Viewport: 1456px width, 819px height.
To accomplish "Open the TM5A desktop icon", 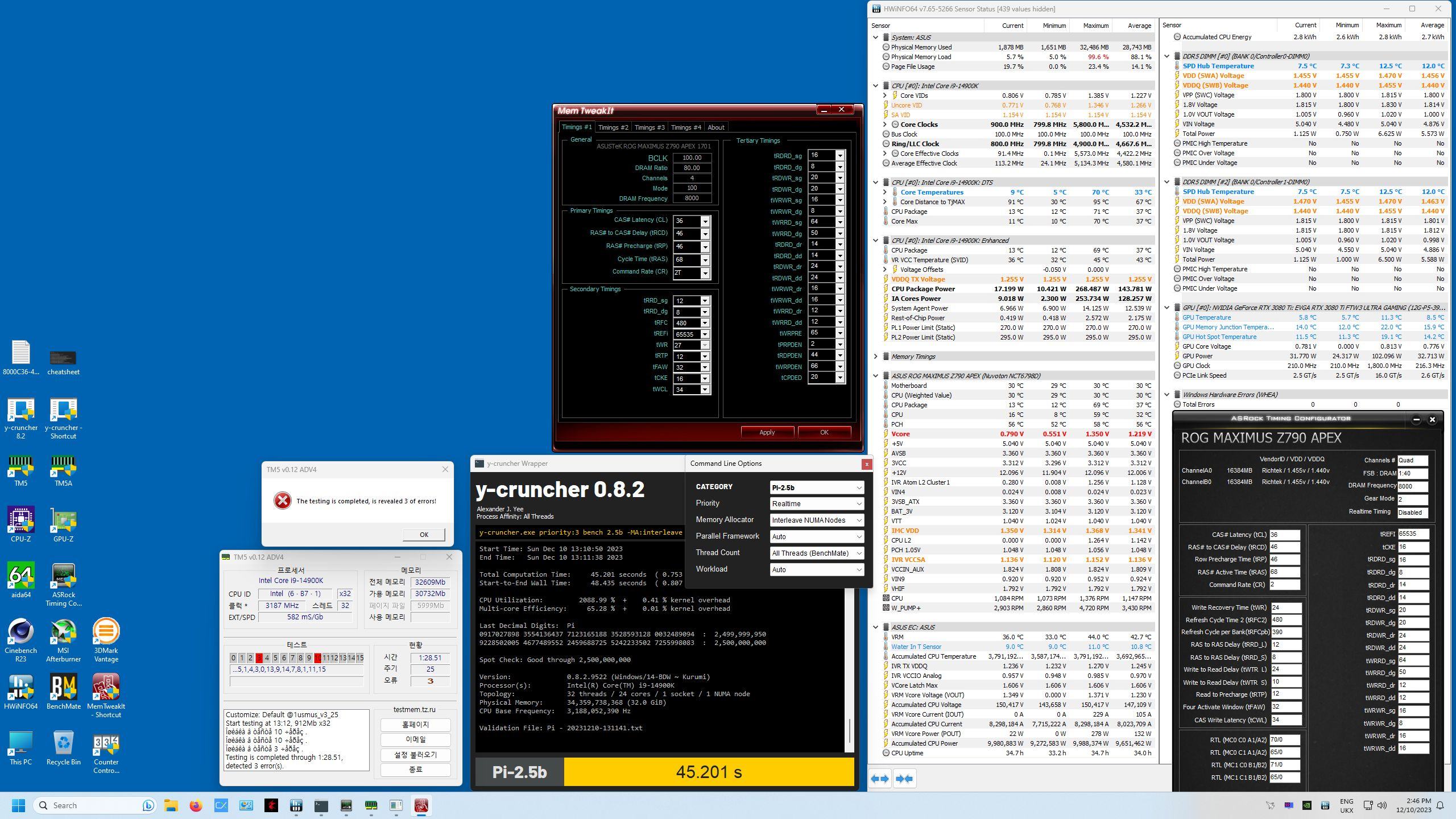I will pyautogui.click(x=63, y=471).
